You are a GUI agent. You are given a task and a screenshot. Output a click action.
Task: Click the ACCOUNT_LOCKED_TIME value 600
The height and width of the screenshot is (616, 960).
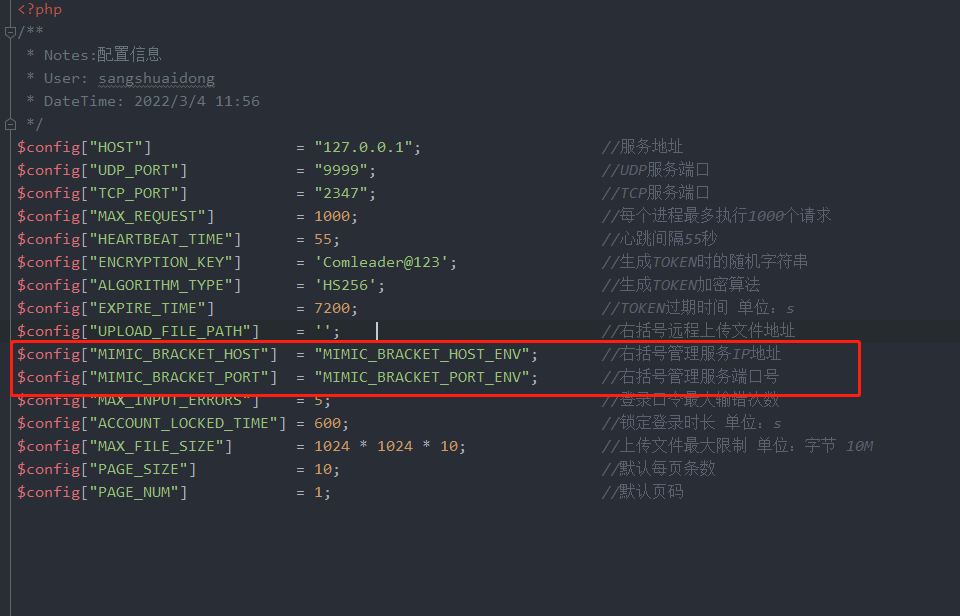pos(328,423)
